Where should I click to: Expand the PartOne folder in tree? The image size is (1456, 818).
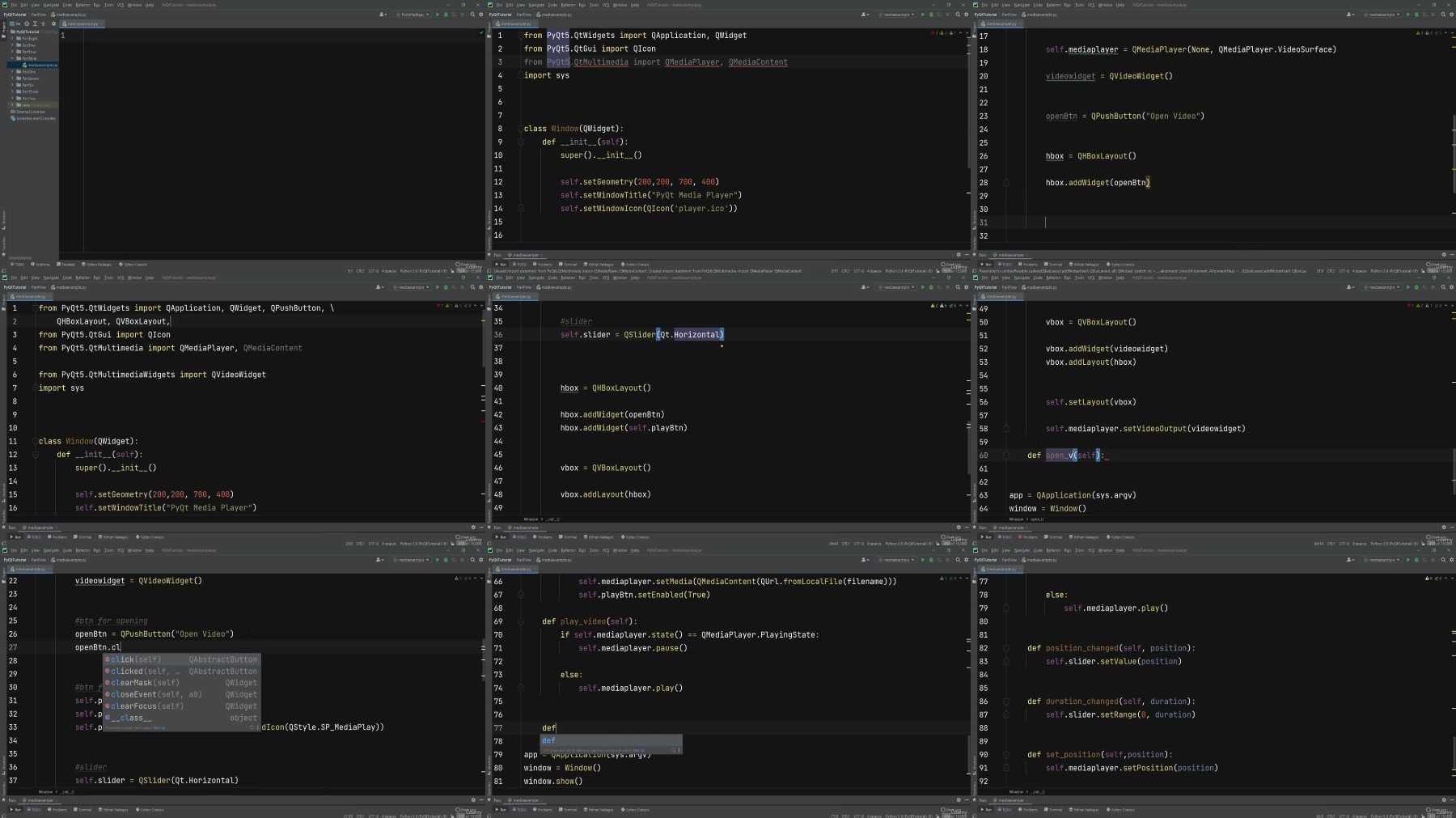[x=12, y=72]
